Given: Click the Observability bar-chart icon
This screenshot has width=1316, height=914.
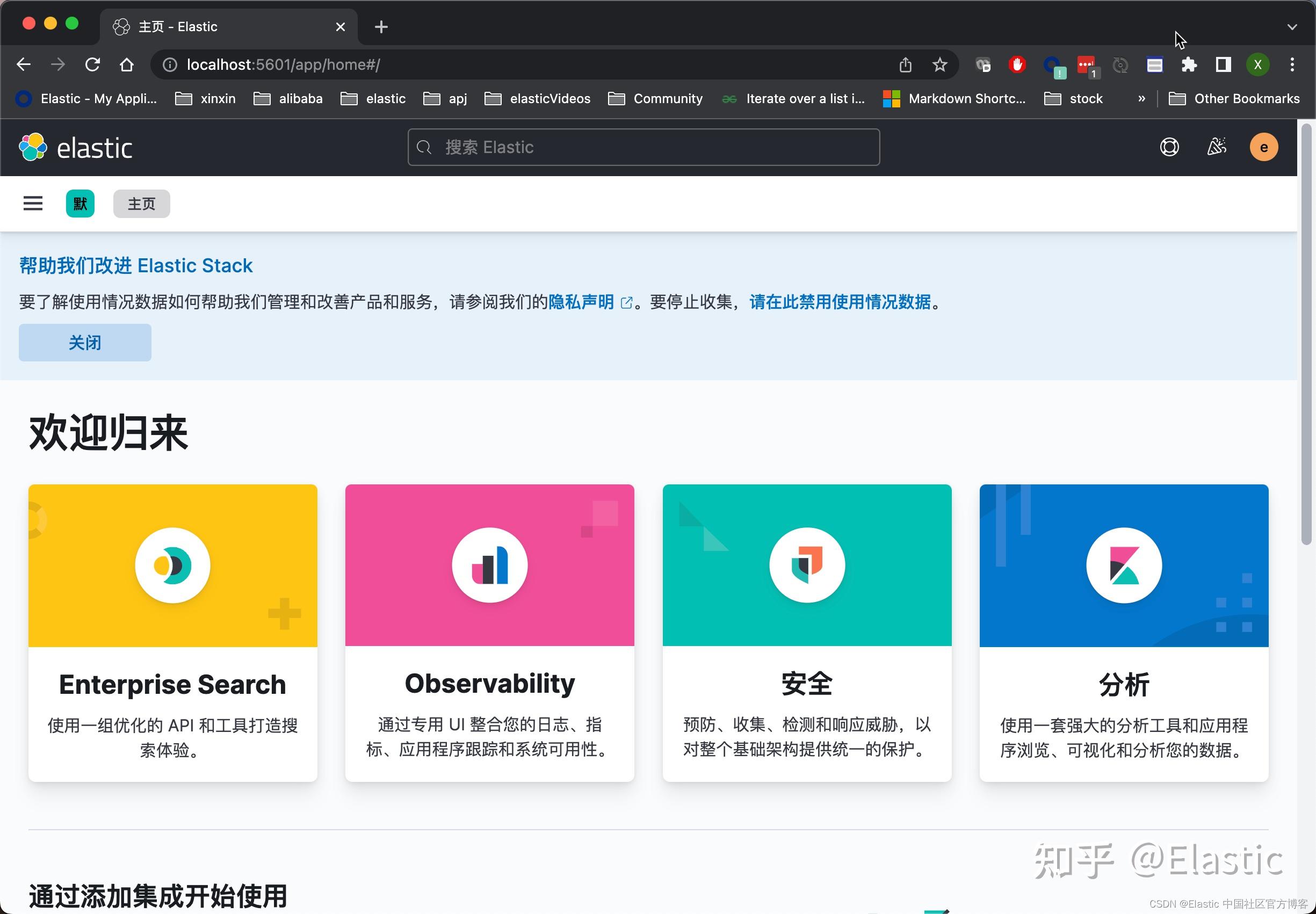Looking at the screenshot, I should tap(489, 564).
